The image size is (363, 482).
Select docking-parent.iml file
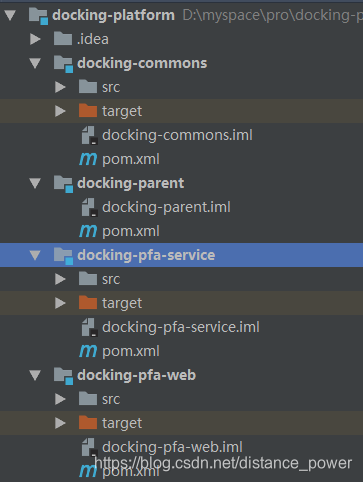[166, 207]
